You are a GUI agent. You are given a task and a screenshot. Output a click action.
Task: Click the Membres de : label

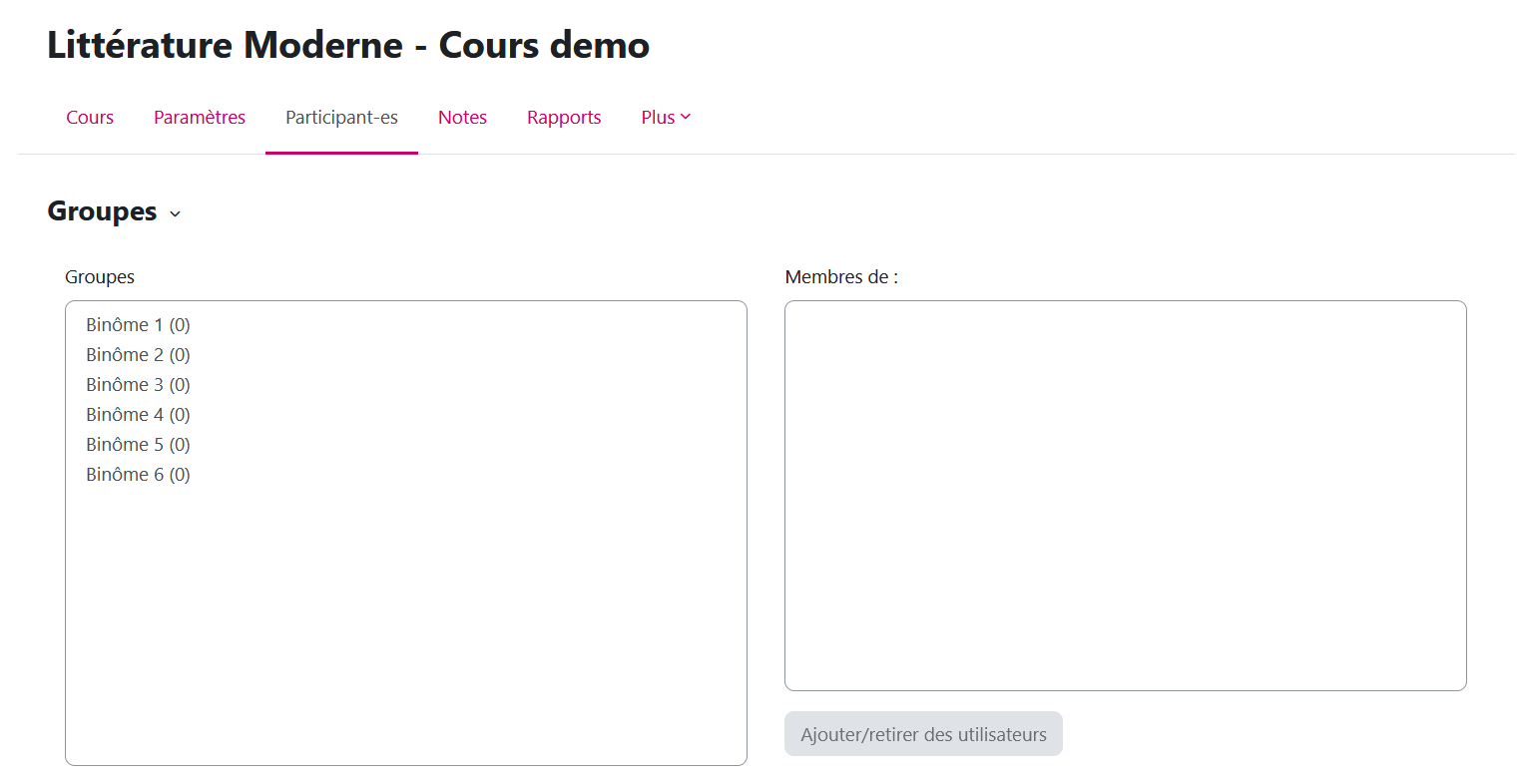(x=841, y=277)
